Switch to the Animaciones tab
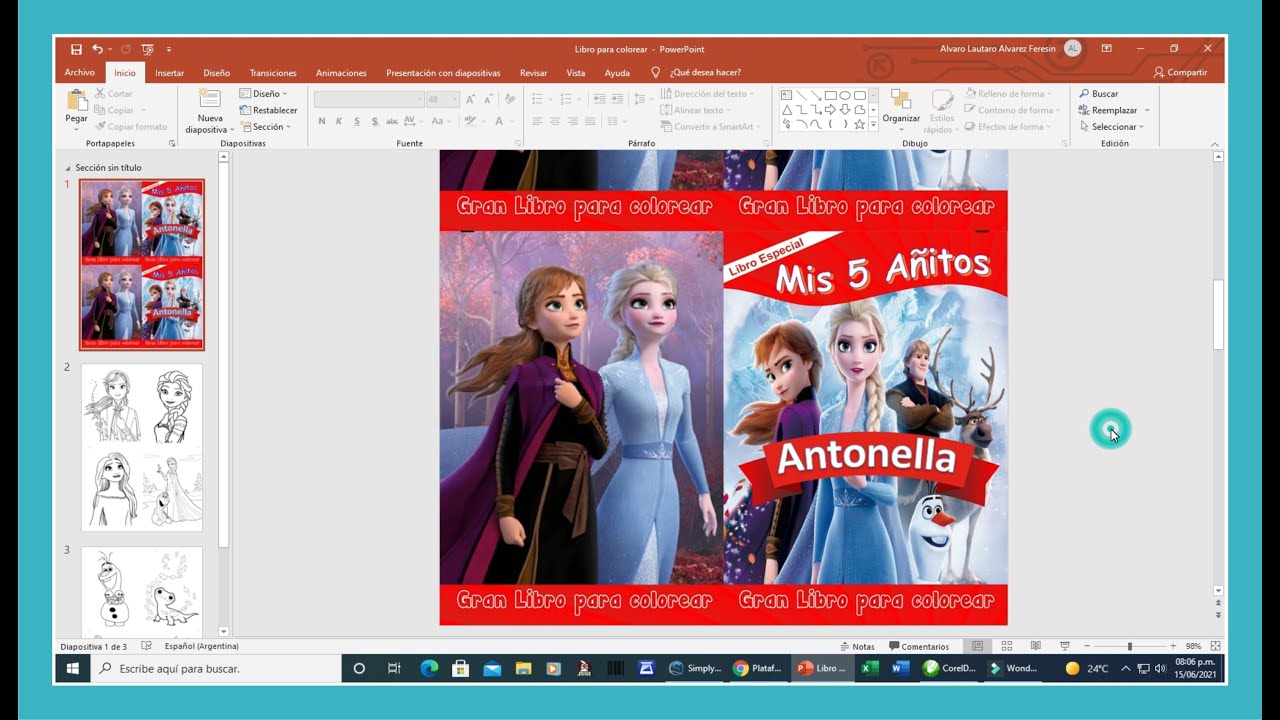This screenshot has width=1280, height=720. tap(341, 72)
